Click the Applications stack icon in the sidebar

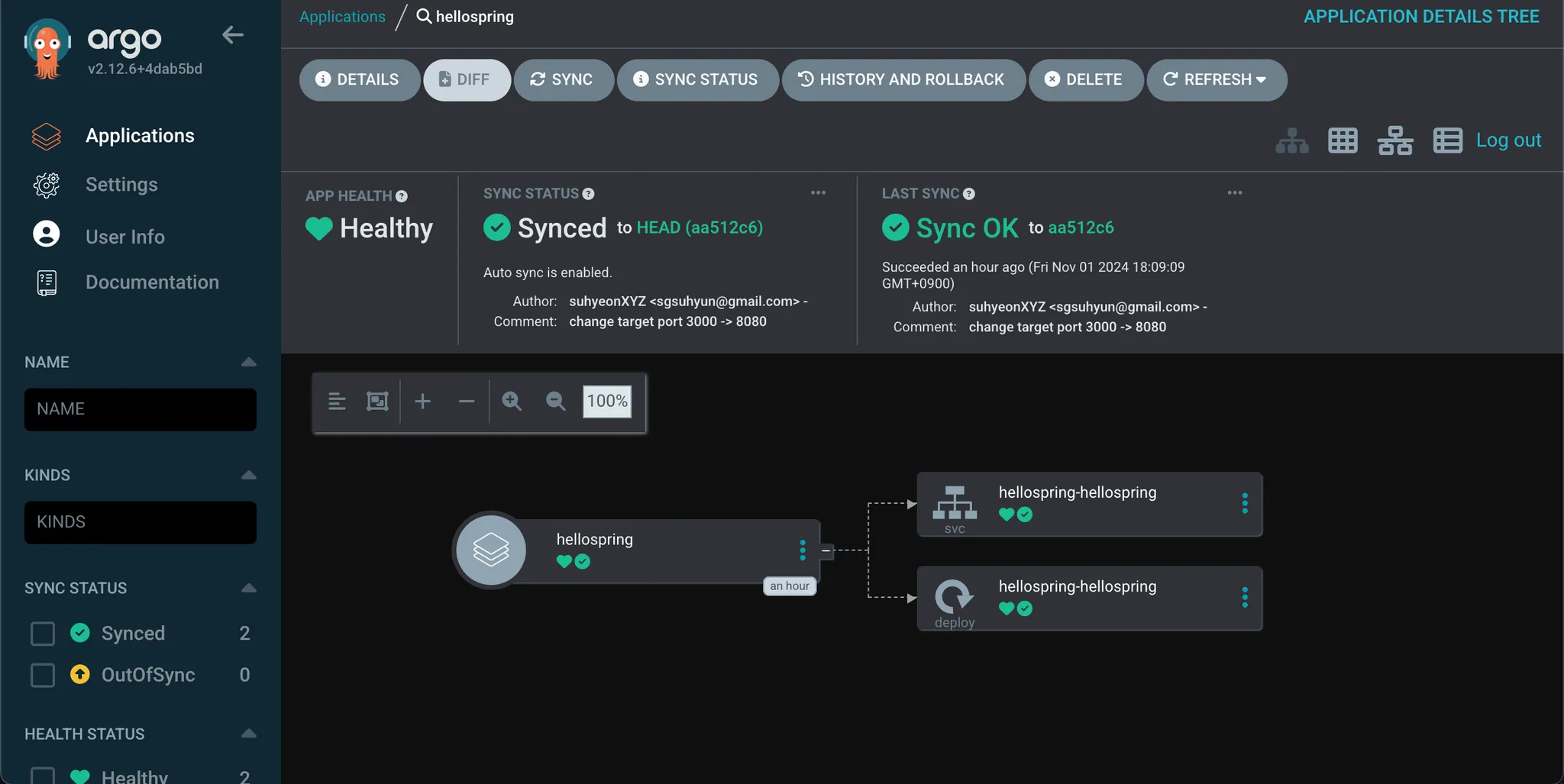[47, 136]
